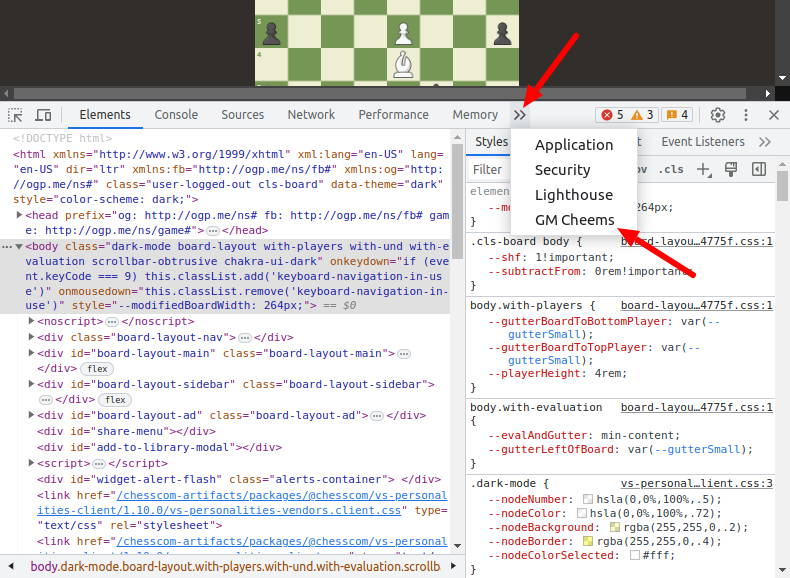
Task: Expand the noscript element
Action: pos(31,321)
